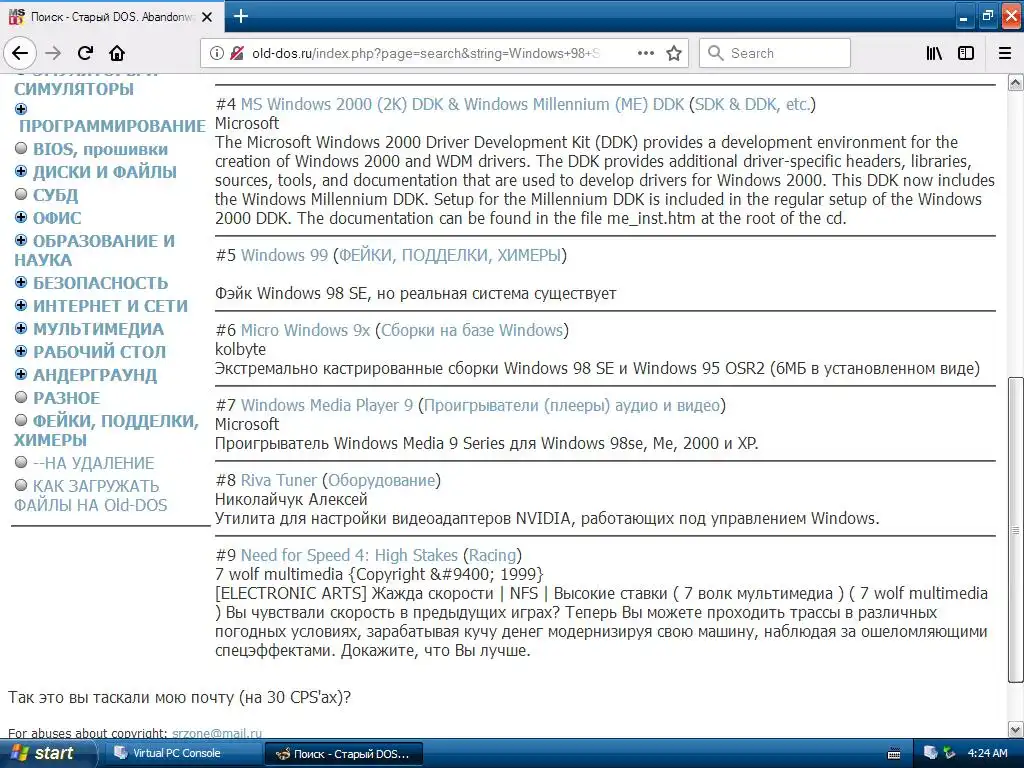The height and width of the screenshot is (768, 1024).
Task: Click the scrollbar down arrow
Action: coord(1015,729)
